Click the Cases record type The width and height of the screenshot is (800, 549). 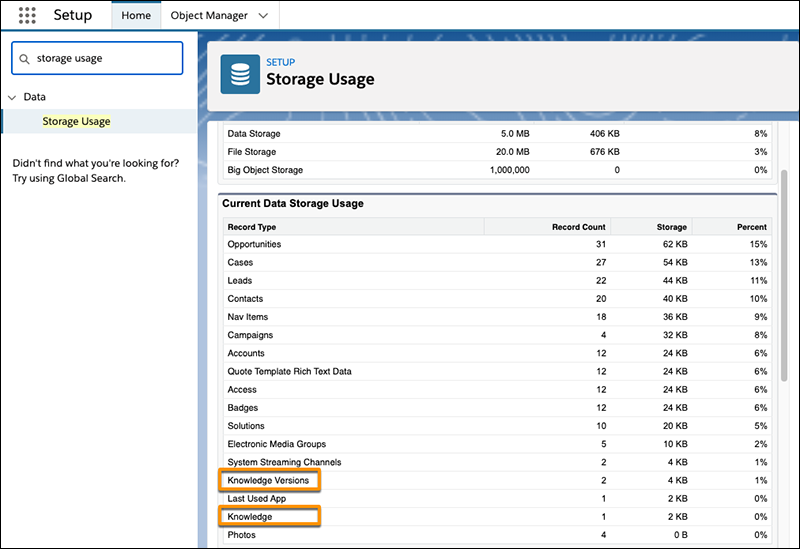[240, 262]
